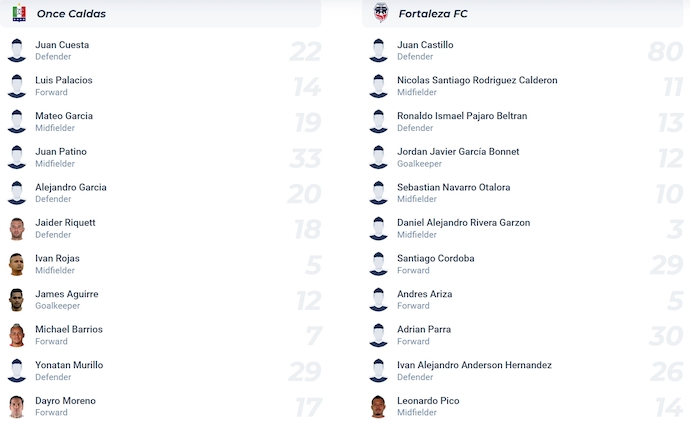Click Adrian Parra's name
The width and height of the screenshot is (690, 422).
tap(424, 329)
